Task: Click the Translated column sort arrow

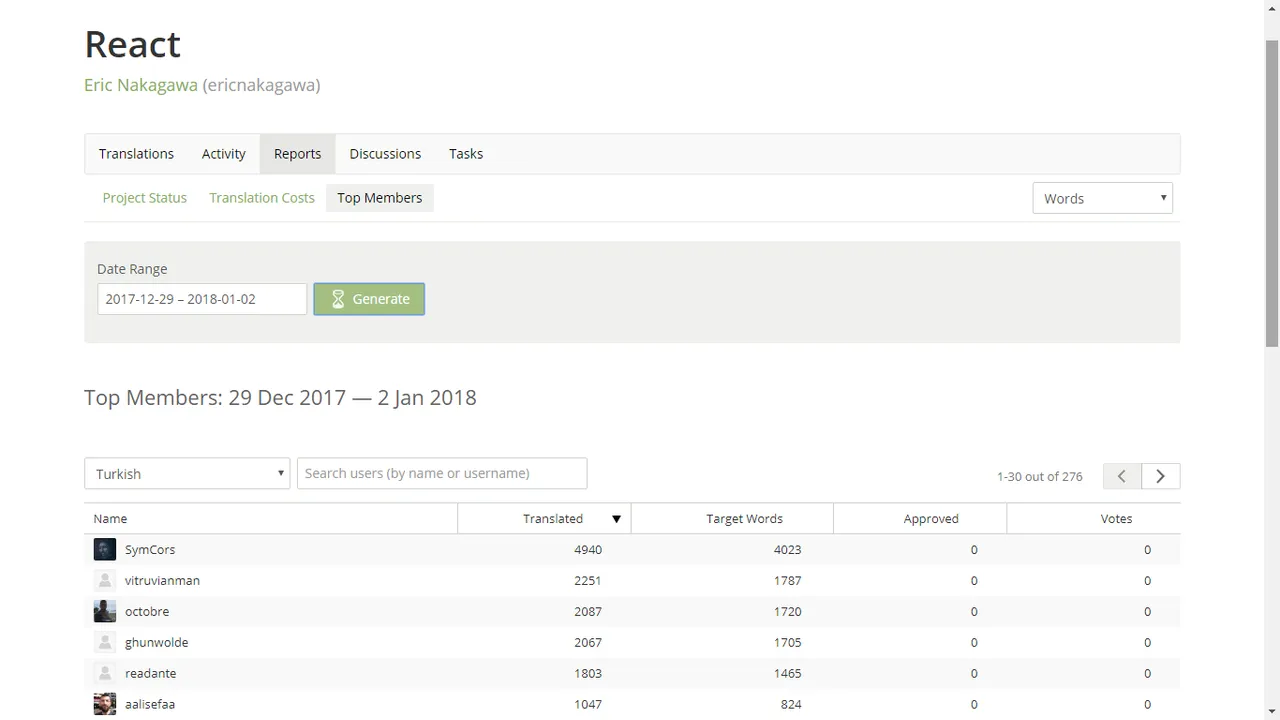Action: pos(616,519)
